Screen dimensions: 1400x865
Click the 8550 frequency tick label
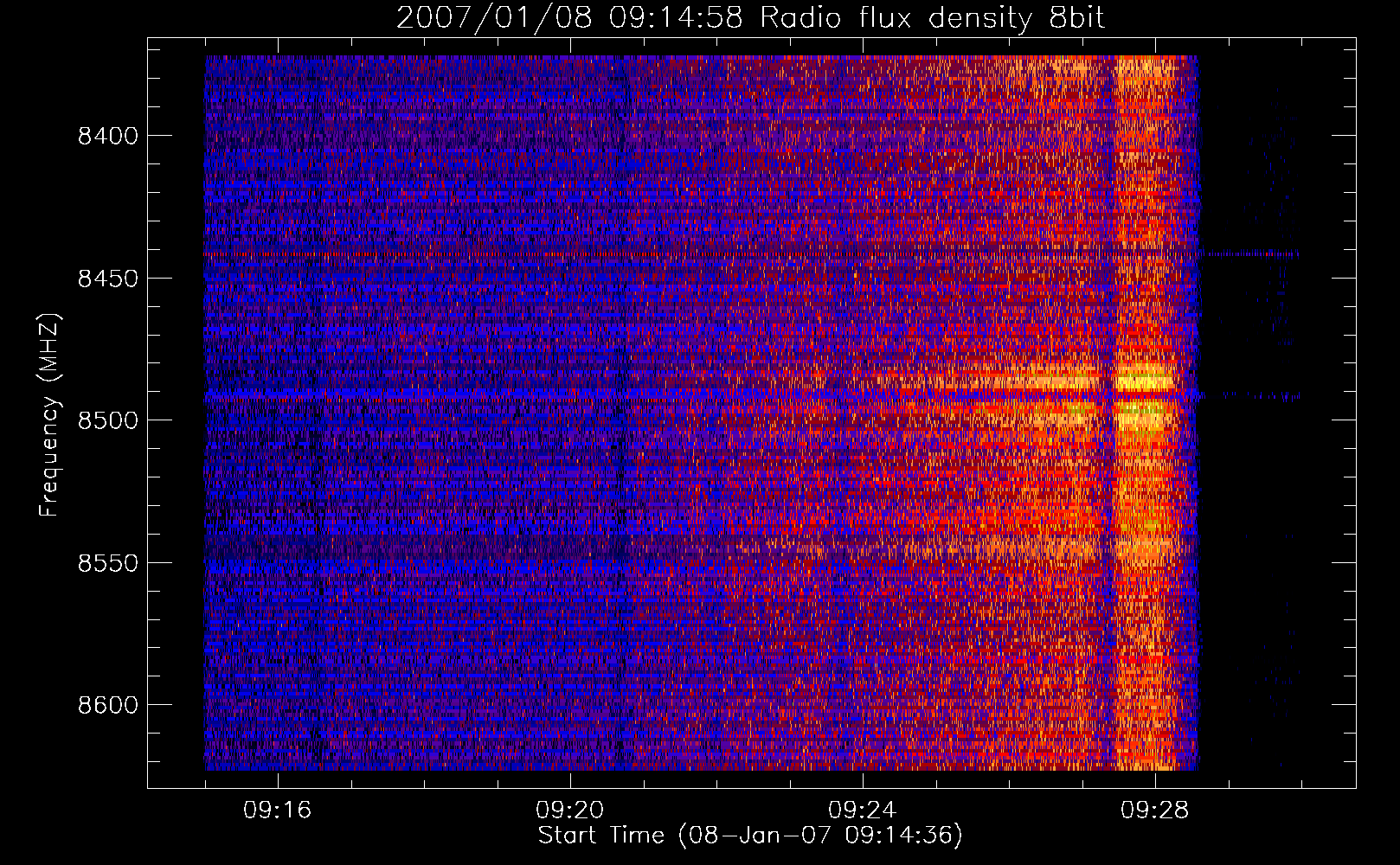click(107, 563)
